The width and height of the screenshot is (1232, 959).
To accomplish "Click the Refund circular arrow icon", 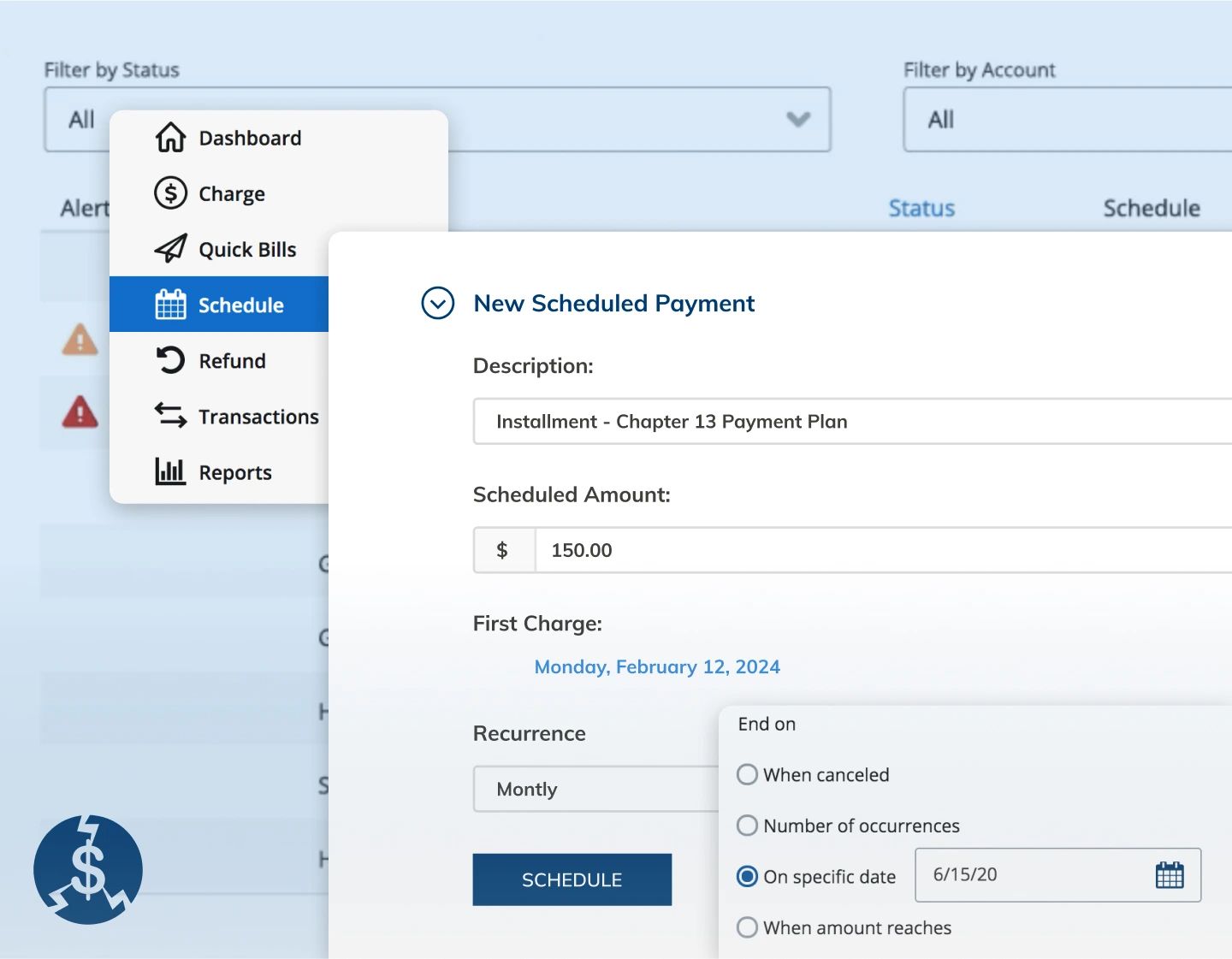I will coord(170,360).
